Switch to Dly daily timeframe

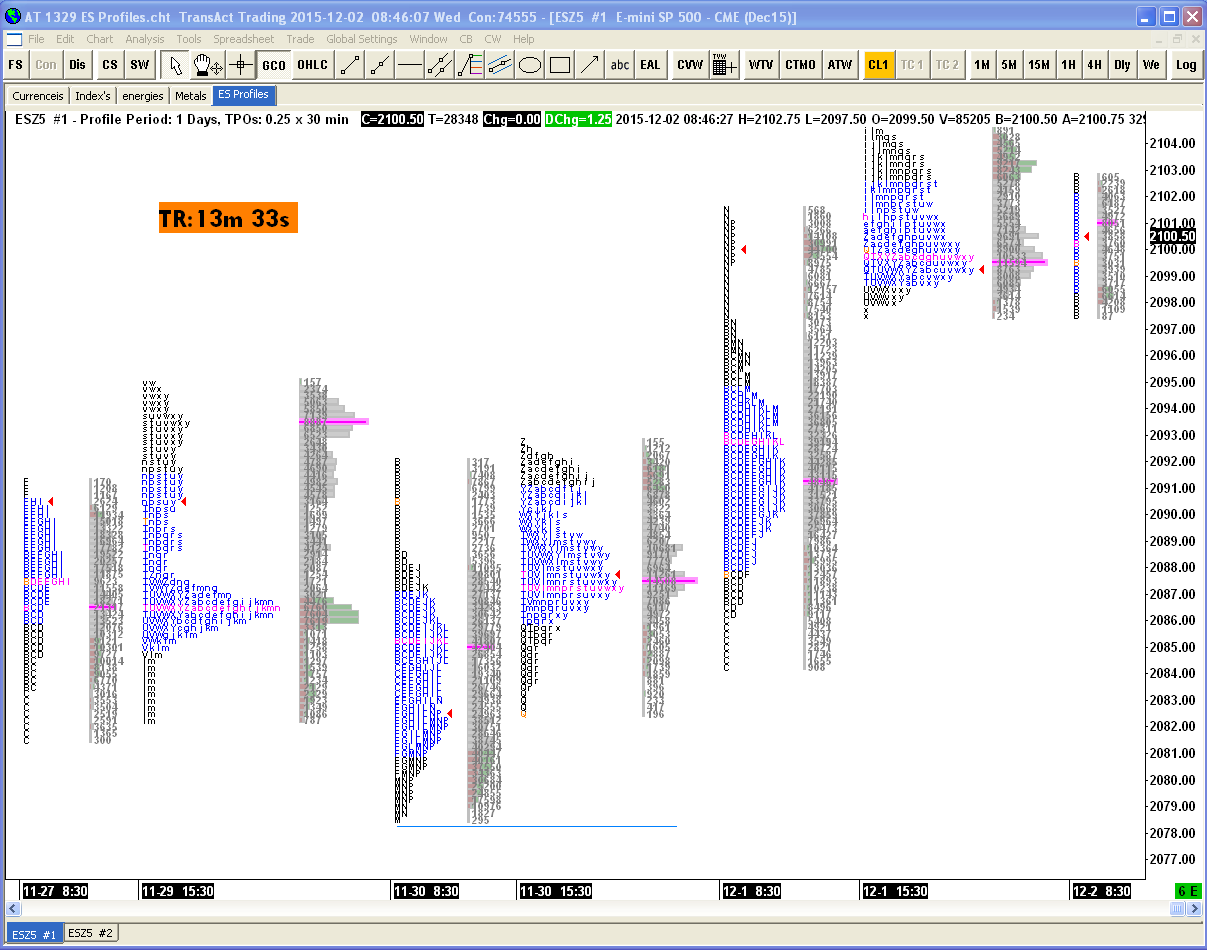[1122, 65]
